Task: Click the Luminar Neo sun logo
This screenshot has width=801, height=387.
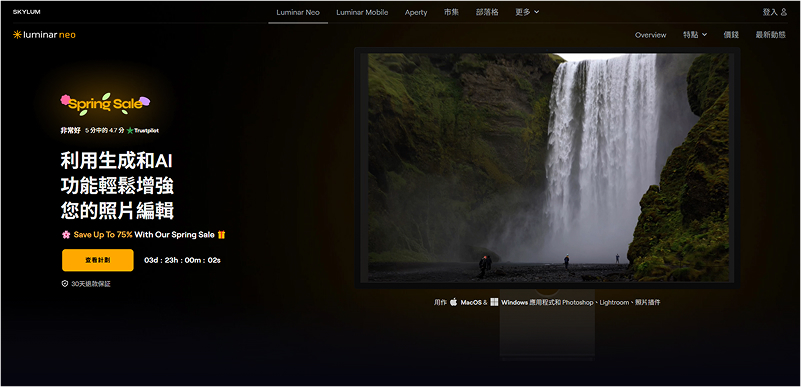Action: pyautogui.click(x=17, y=35)
